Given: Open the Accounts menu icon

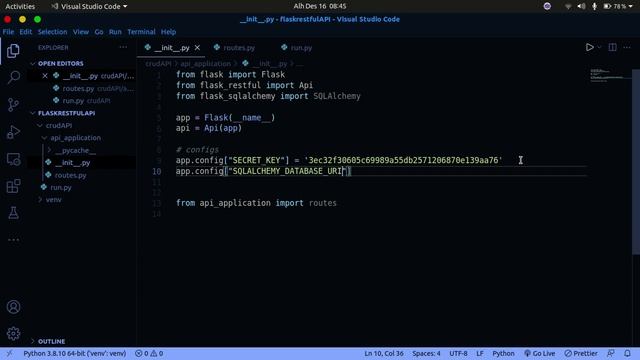Looking at the screenshot, I should coord(13,307).
